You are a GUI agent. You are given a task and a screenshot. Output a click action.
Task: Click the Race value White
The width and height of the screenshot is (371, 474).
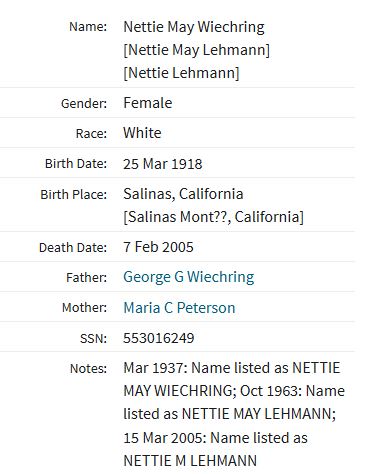[142, 133]
